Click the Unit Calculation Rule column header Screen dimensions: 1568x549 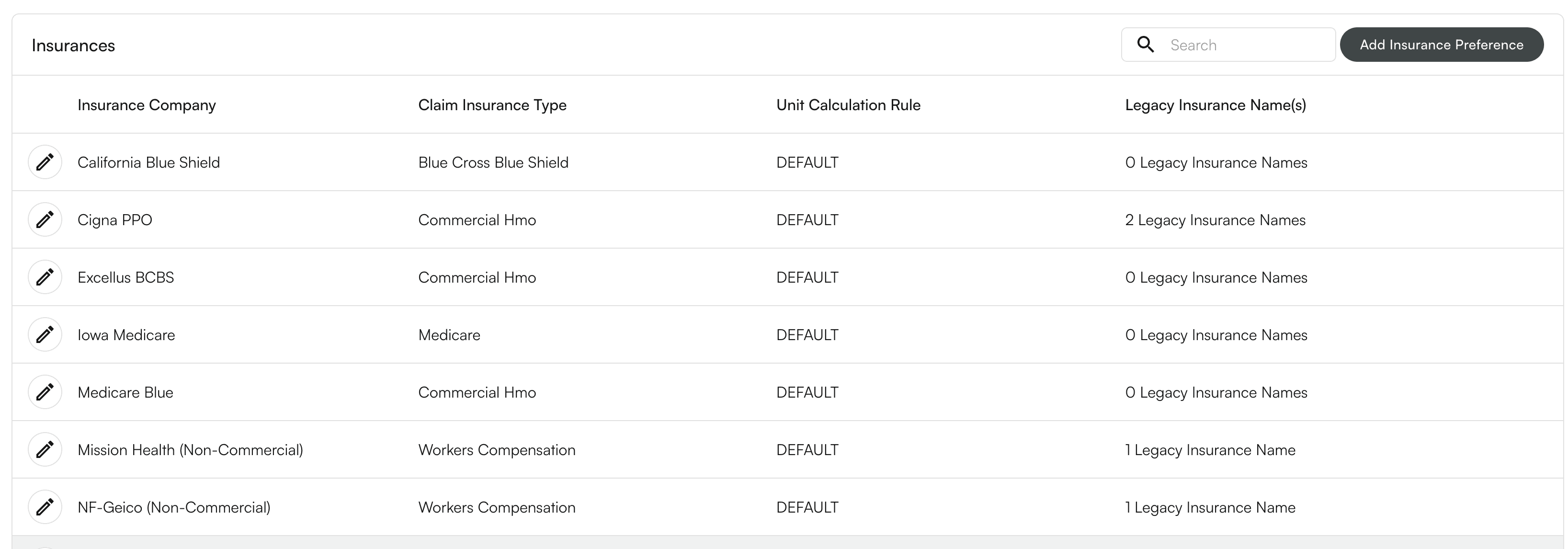click(848, 105)
